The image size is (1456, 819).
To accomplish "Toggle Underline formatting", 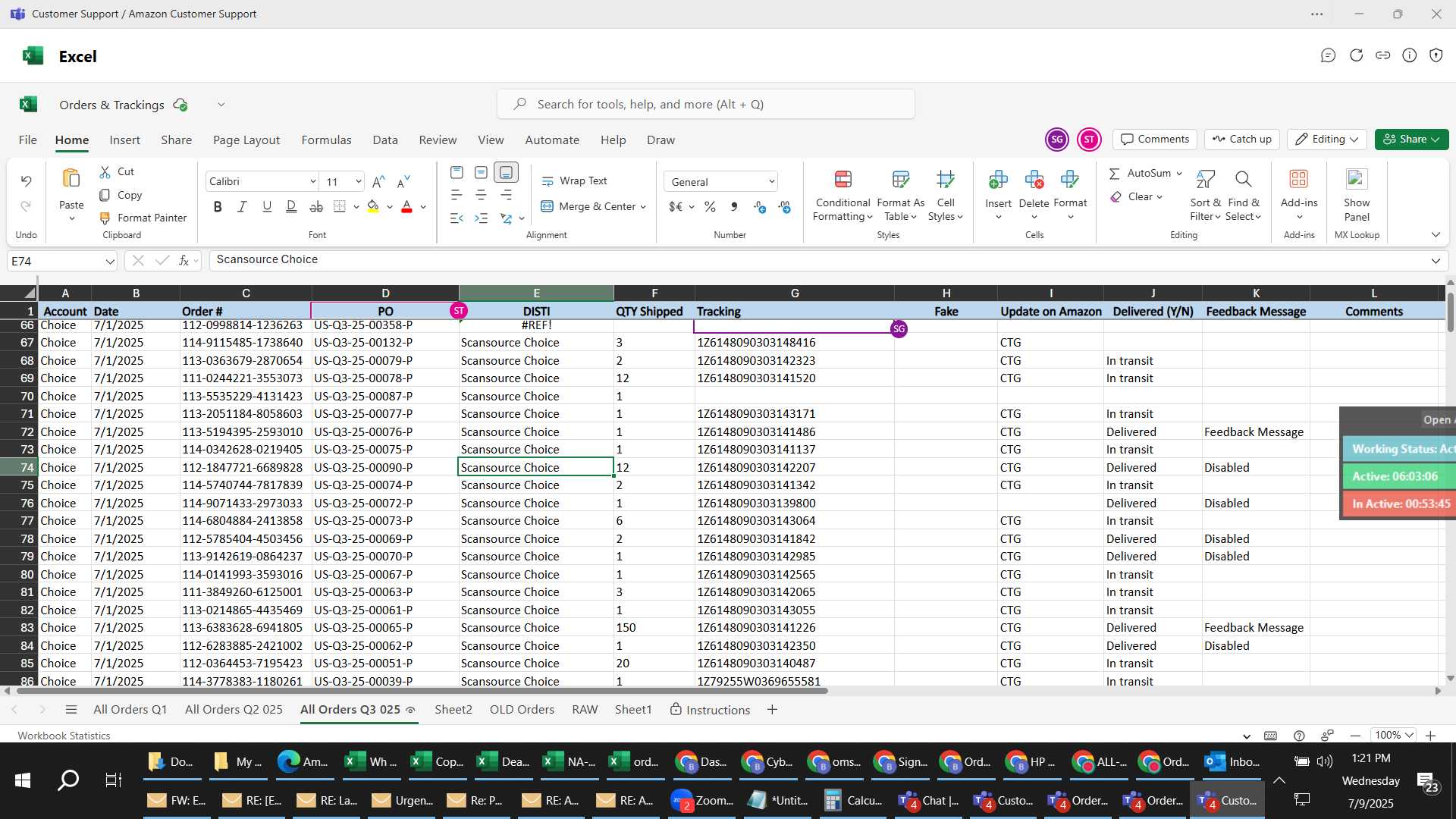I will (x=267, y=206).
